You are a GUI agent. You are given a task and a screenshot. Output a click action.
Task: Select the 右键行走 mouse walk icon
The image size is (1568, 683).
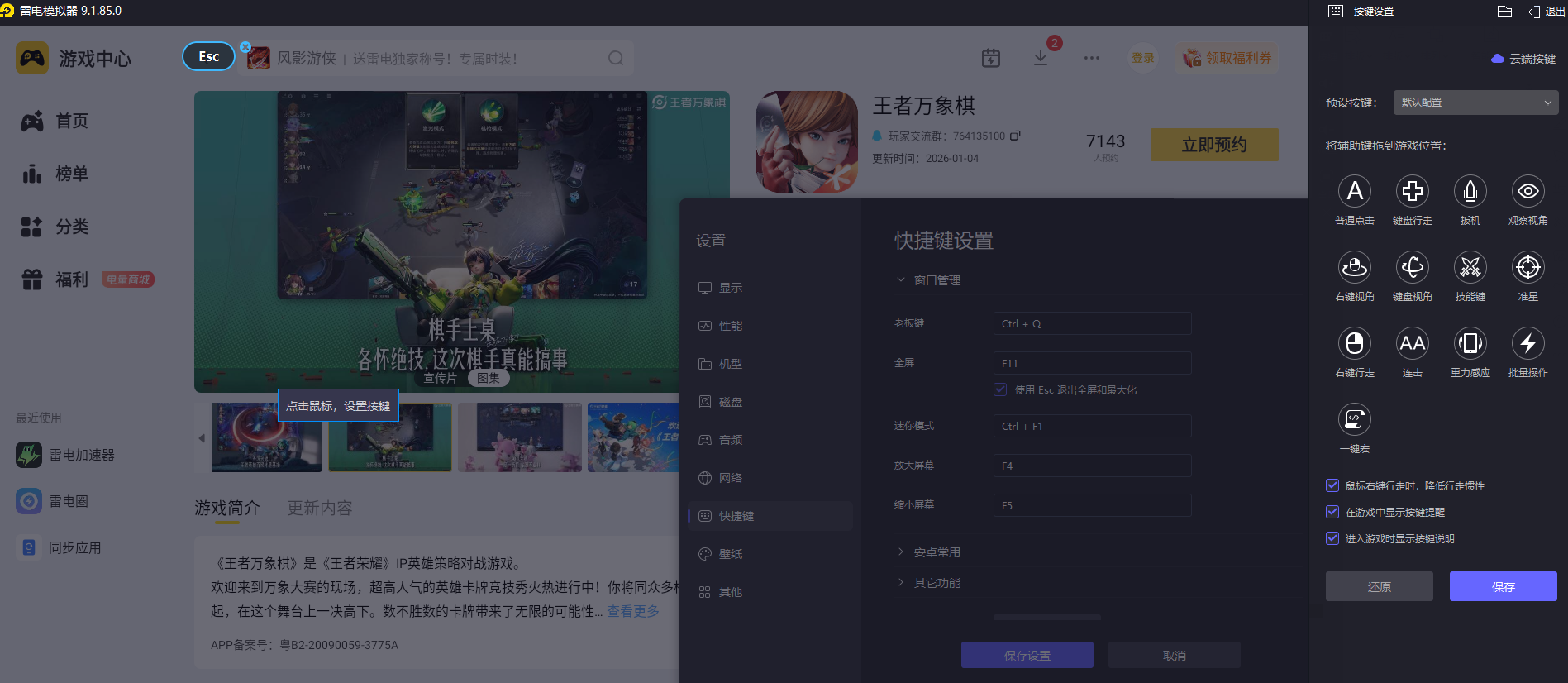[x=1354, y=343]
